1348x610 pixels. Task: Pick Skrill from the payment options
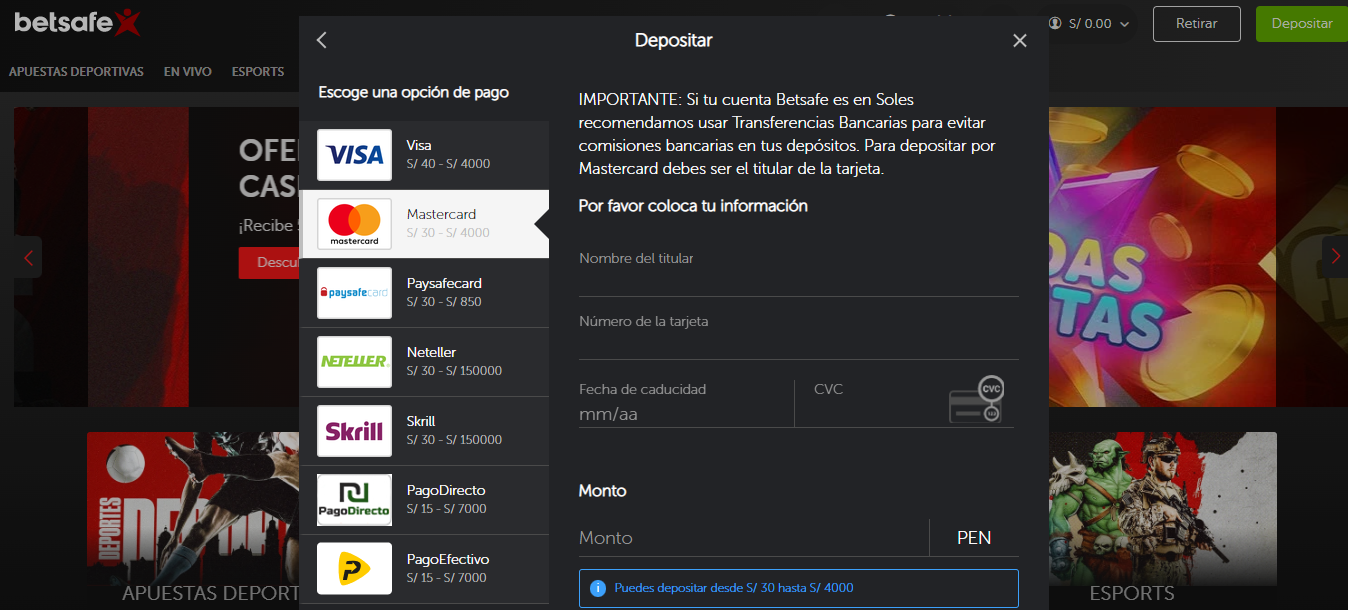tap(353, 430)
